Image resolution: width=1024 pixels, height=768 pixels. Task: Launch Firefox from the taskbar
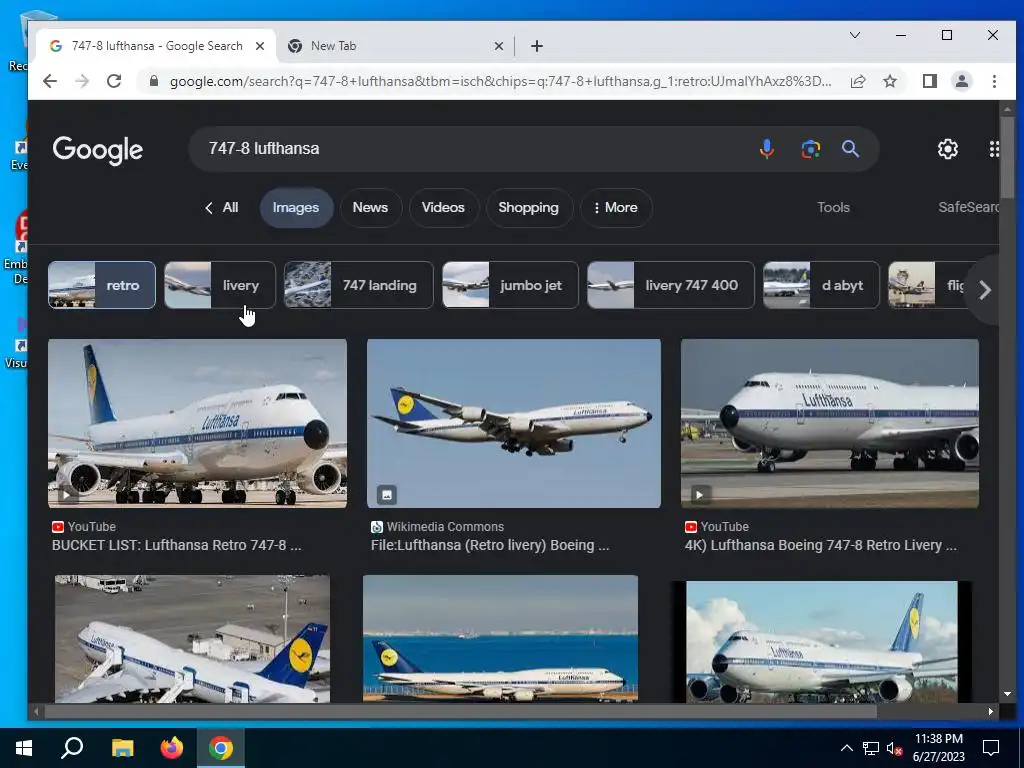(x=172, y=748)
